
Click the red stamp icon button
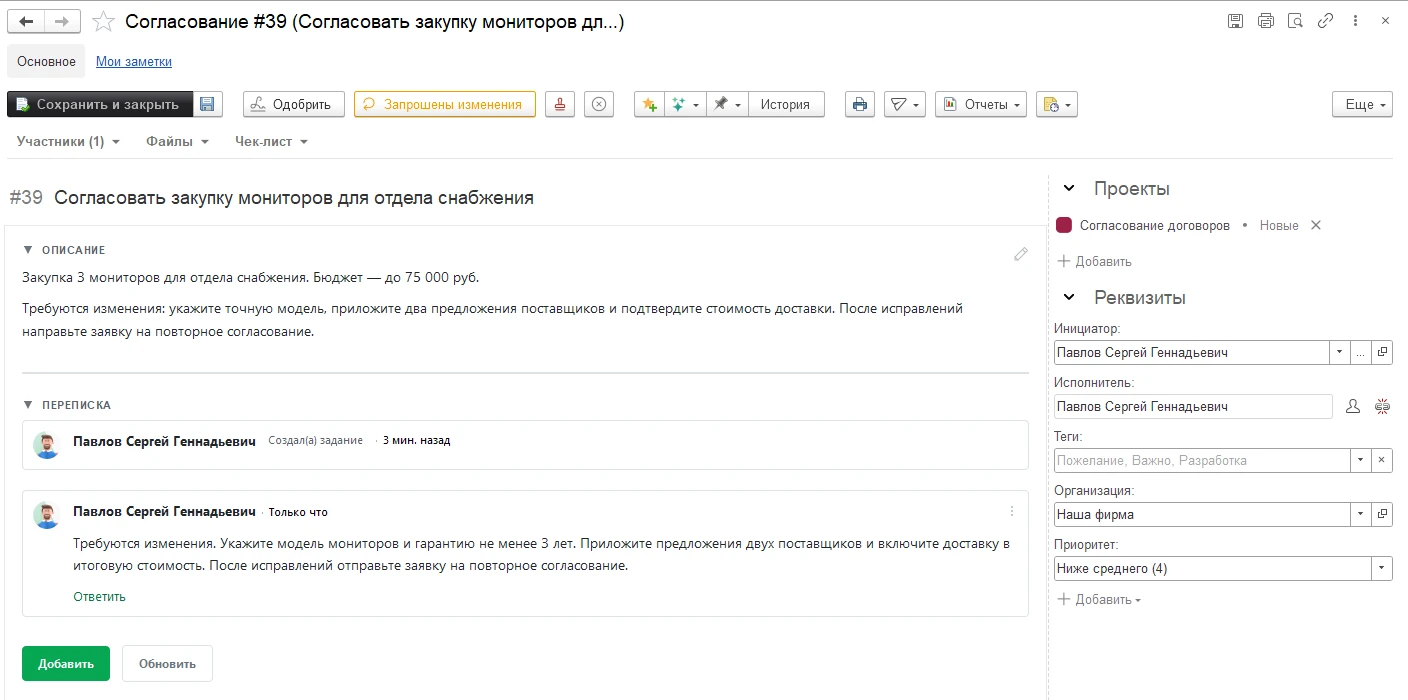coord(560,104)
